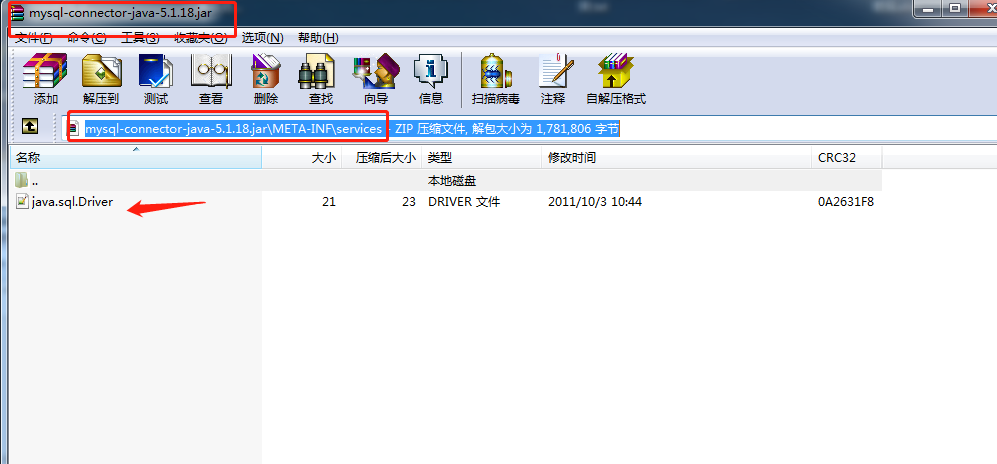
Task: Close the WinRAR window
Action: coord(982,8)
